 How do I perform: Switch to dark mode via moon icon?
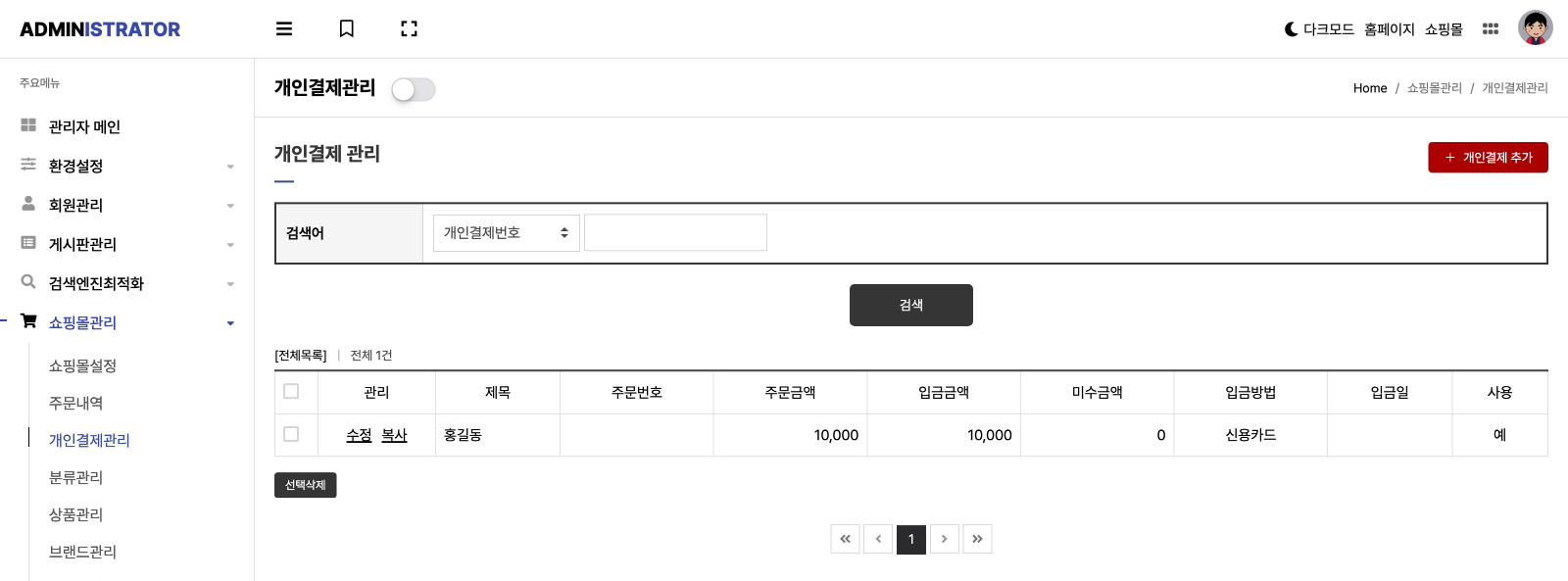click(1292, 29)
